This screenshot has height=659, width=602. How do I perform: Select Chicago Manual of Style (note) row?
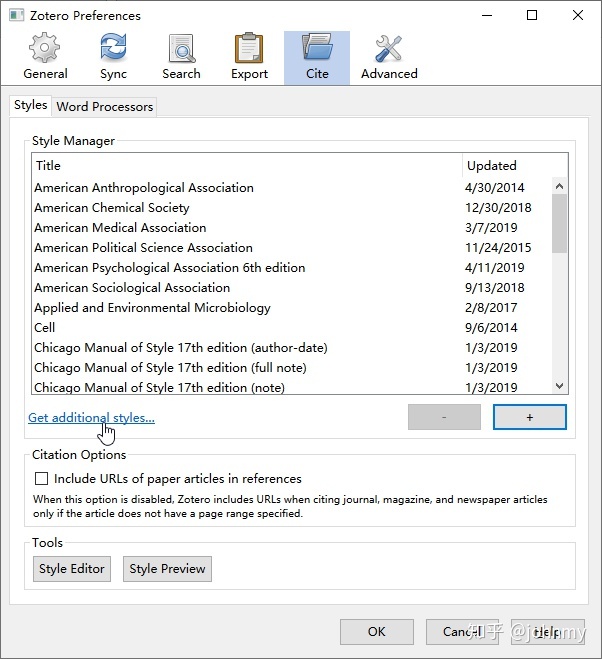click(x=292, y=387)
